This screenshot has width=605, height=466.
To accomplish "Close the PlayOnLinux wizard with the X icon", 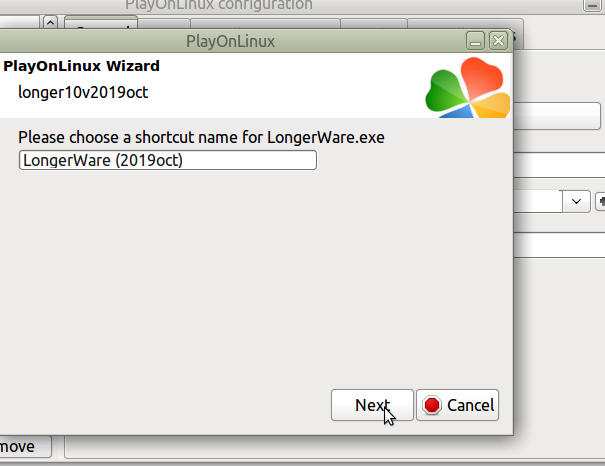I will coord(499,41).
